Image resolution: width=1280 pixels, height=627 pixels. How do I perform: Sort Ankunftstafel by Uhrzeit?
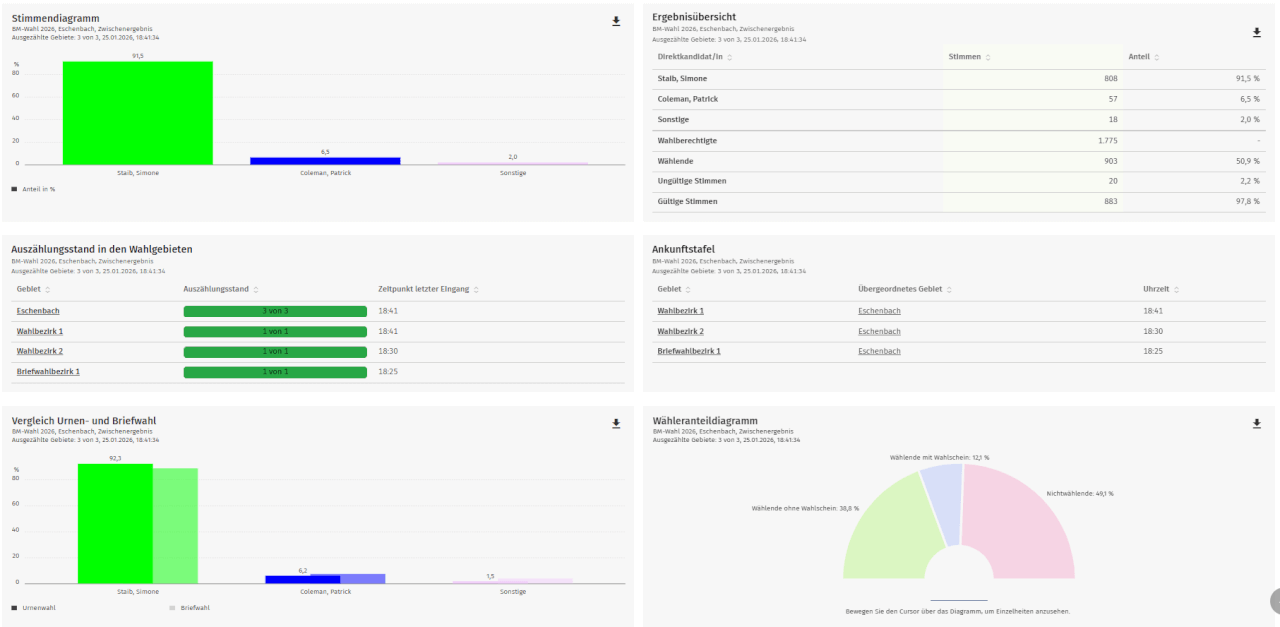1177,290
